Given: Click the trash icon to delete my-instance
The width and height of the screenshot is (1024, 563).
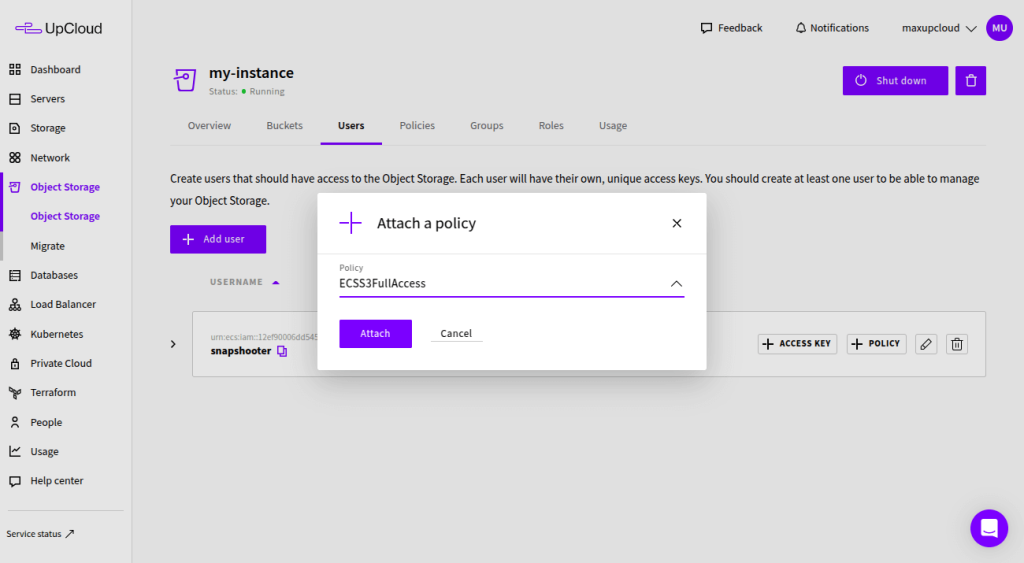Looking at the screenshot, I should coord(970,81).
